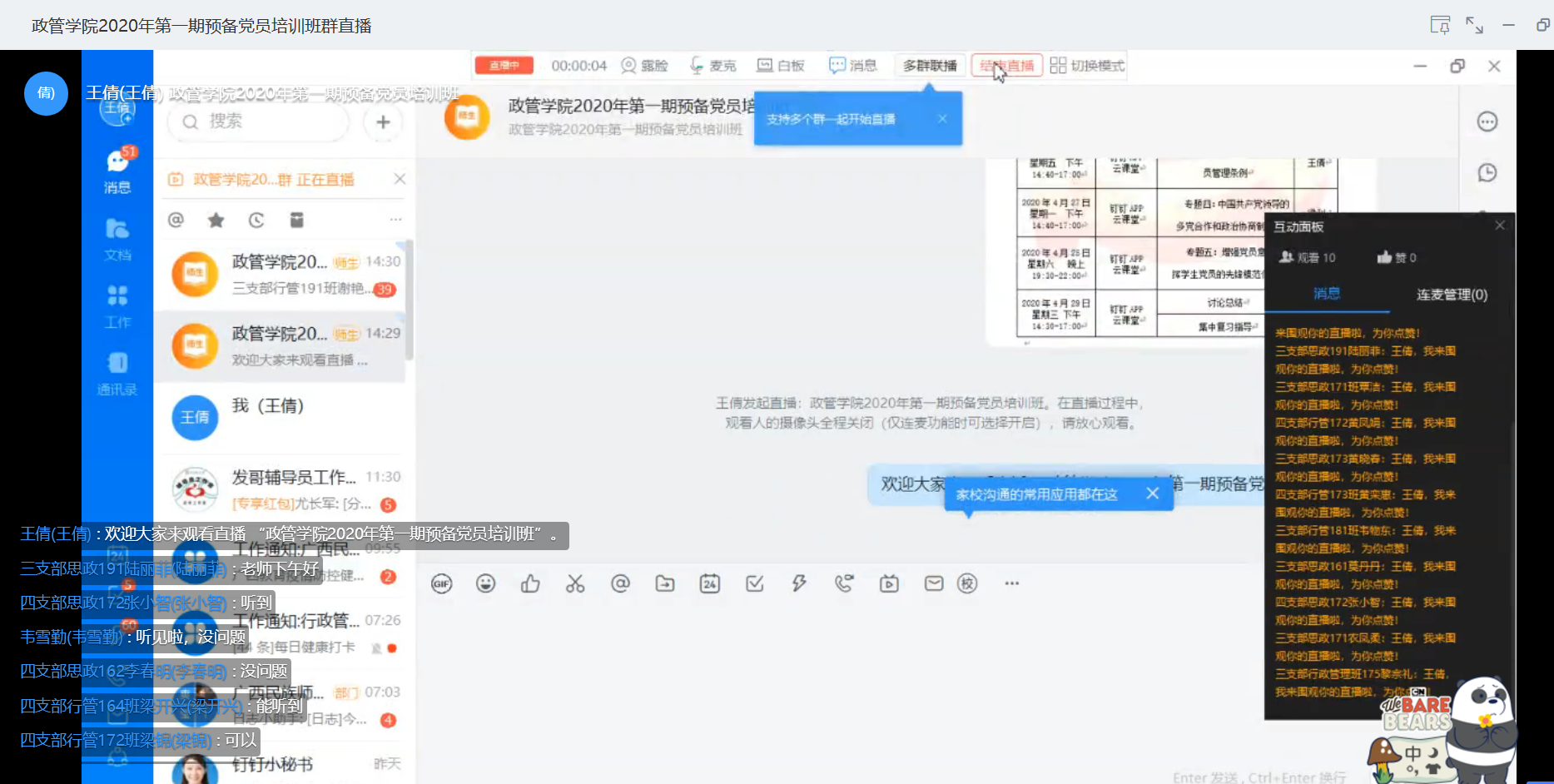
Task: Open 政管学院20... chat from 14:29
Action: pos(281,346)
